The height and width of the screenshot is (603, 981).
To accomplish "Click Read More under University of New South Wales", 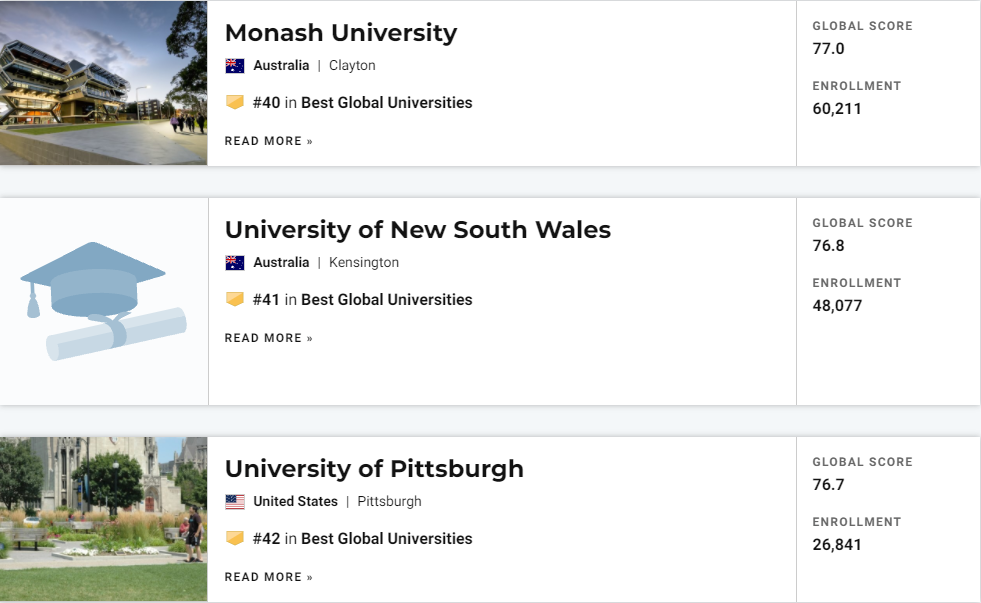I will coord(269,338).
